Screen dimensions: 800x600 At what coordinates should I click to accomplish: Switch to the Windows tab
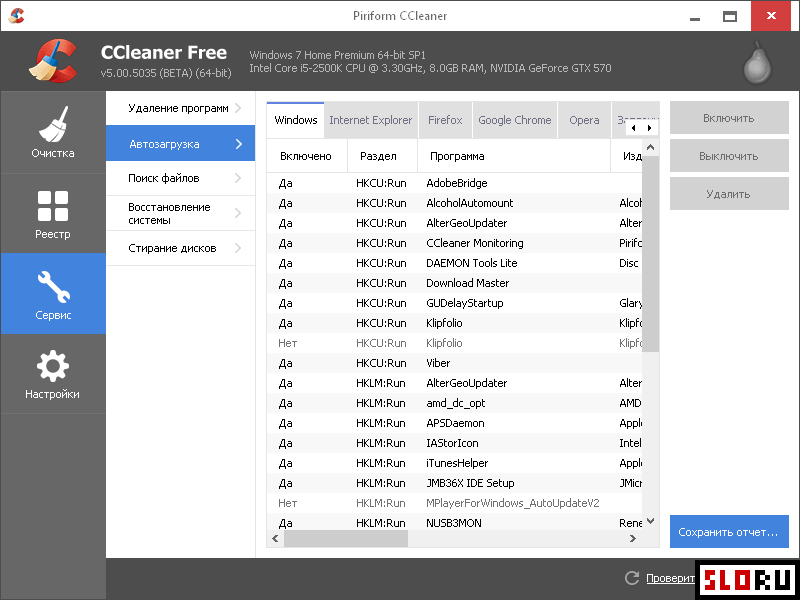[x=295, y=120]
